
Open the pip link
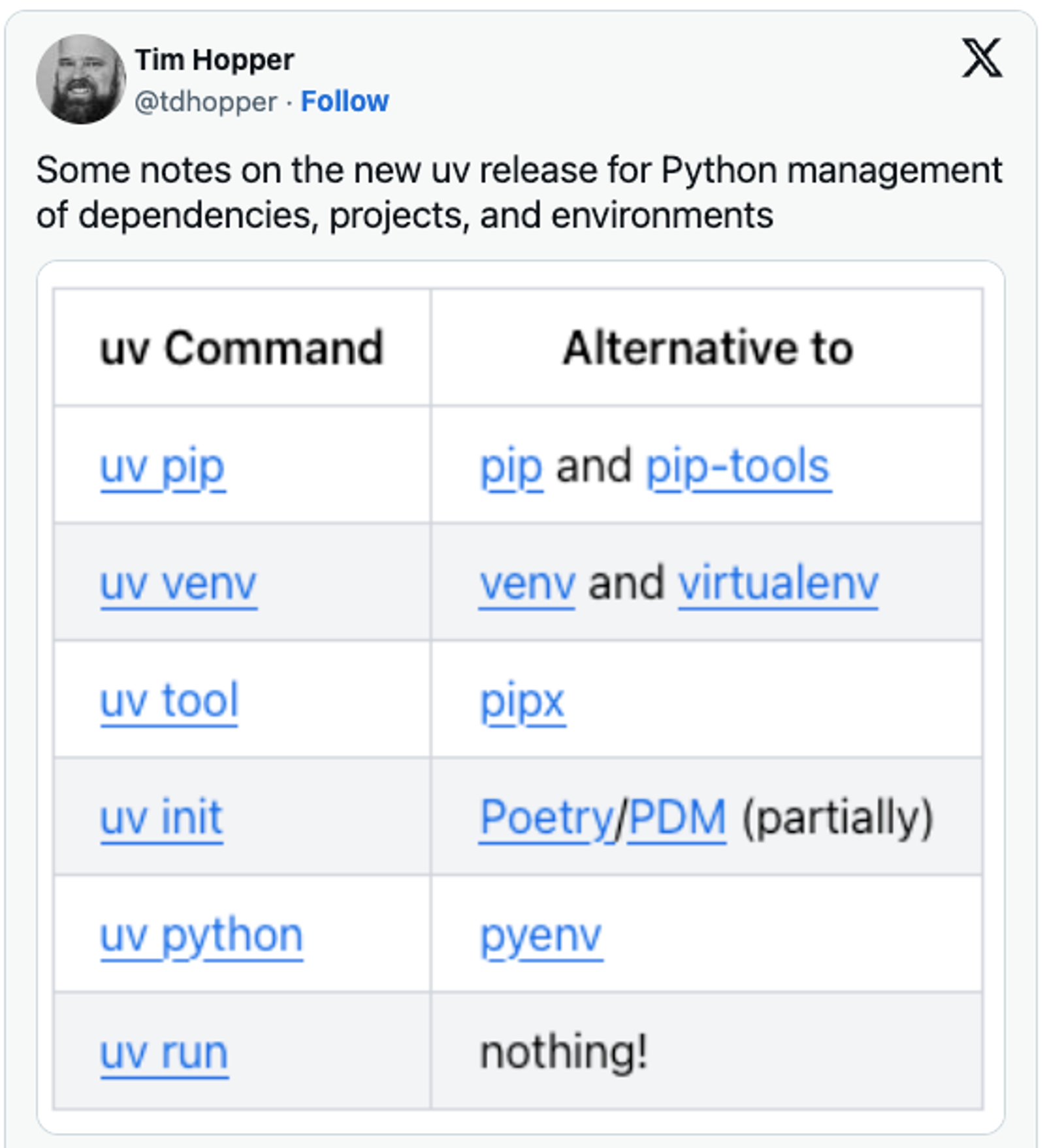click(x=511, y=467)
